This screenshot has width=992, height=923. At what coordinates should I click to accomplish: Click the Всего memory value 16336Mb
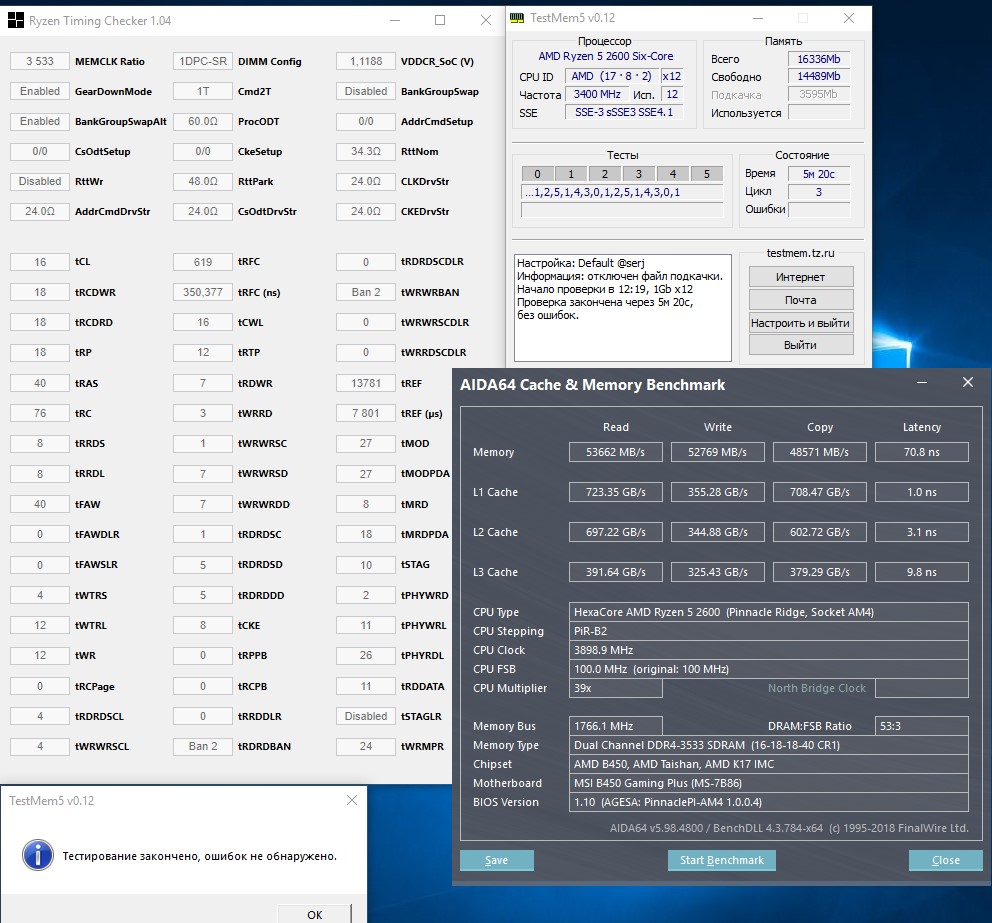coord(819,59)
